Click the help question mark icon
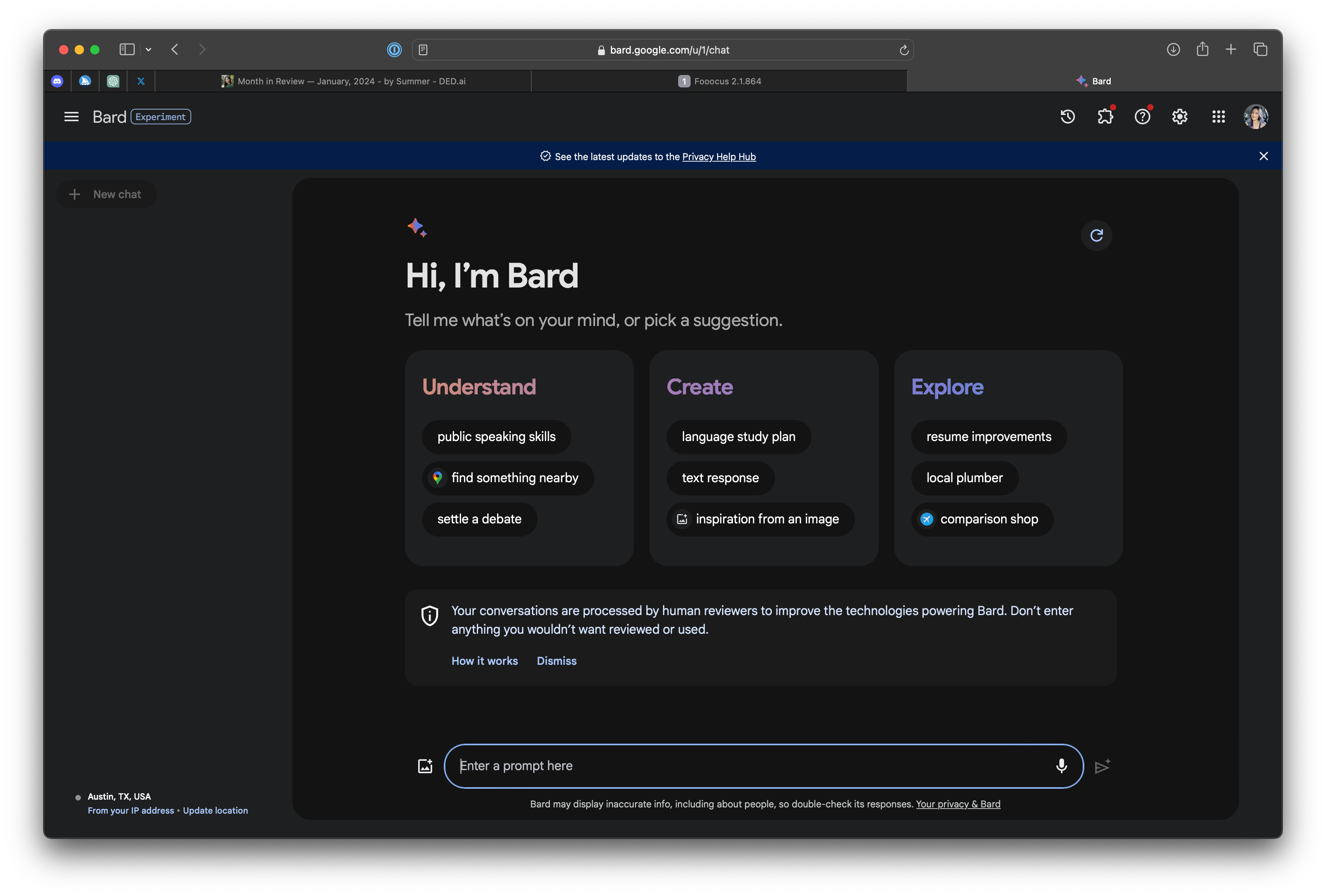The image size is (1326, 896). pyautogui.click(x=1142, y=117)
